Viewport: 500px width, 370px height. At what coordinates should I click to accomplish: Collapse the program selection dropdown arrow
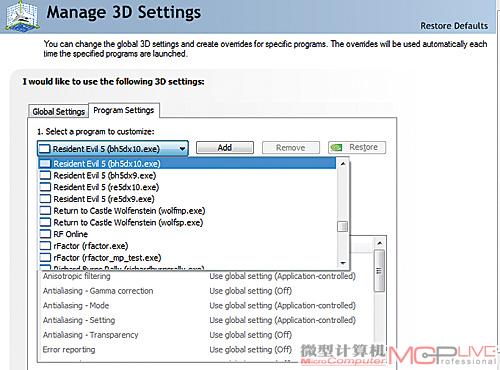[182, 149]
